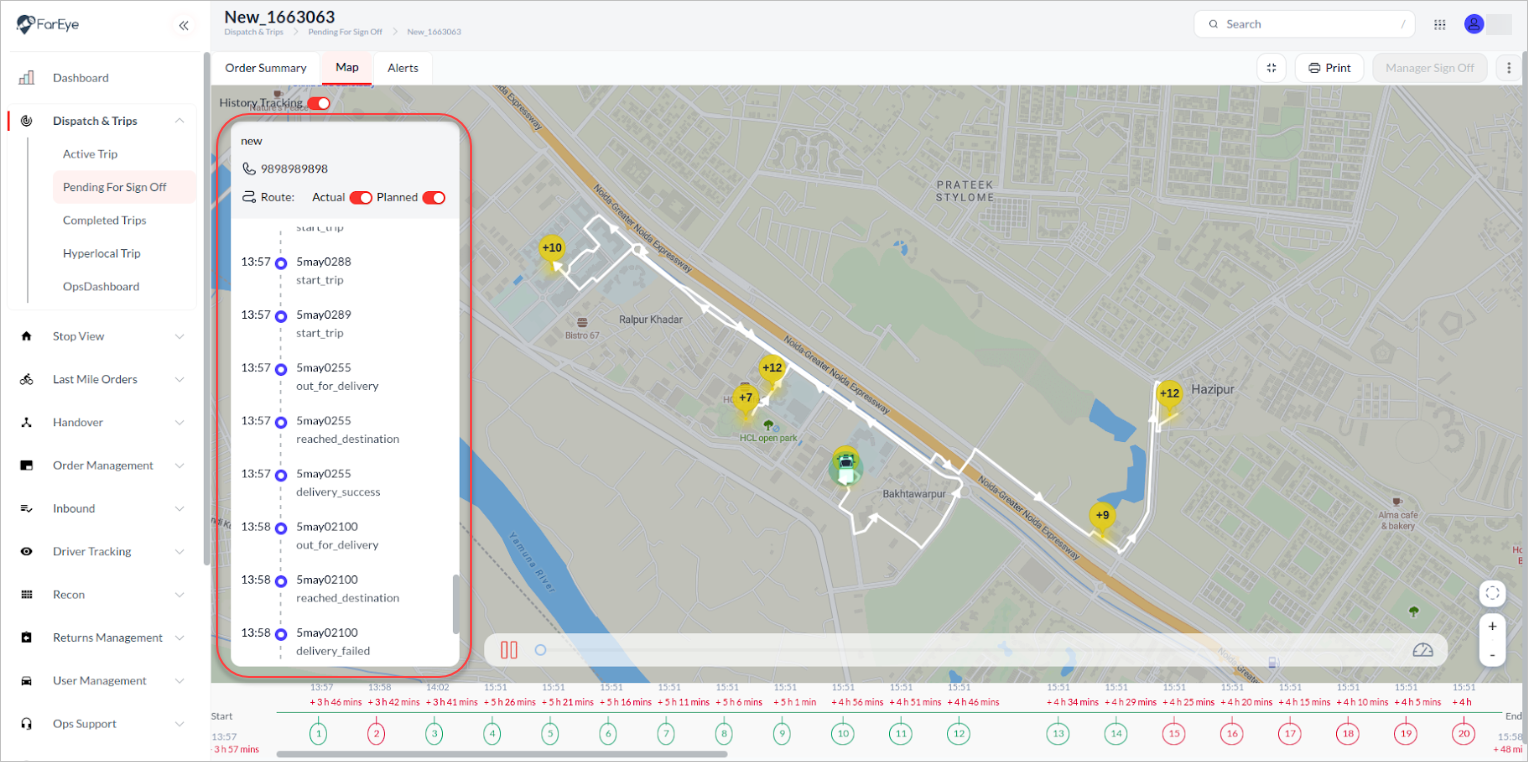Click the User Management car icon
The image size is (1528, 762).
(27, 680)
